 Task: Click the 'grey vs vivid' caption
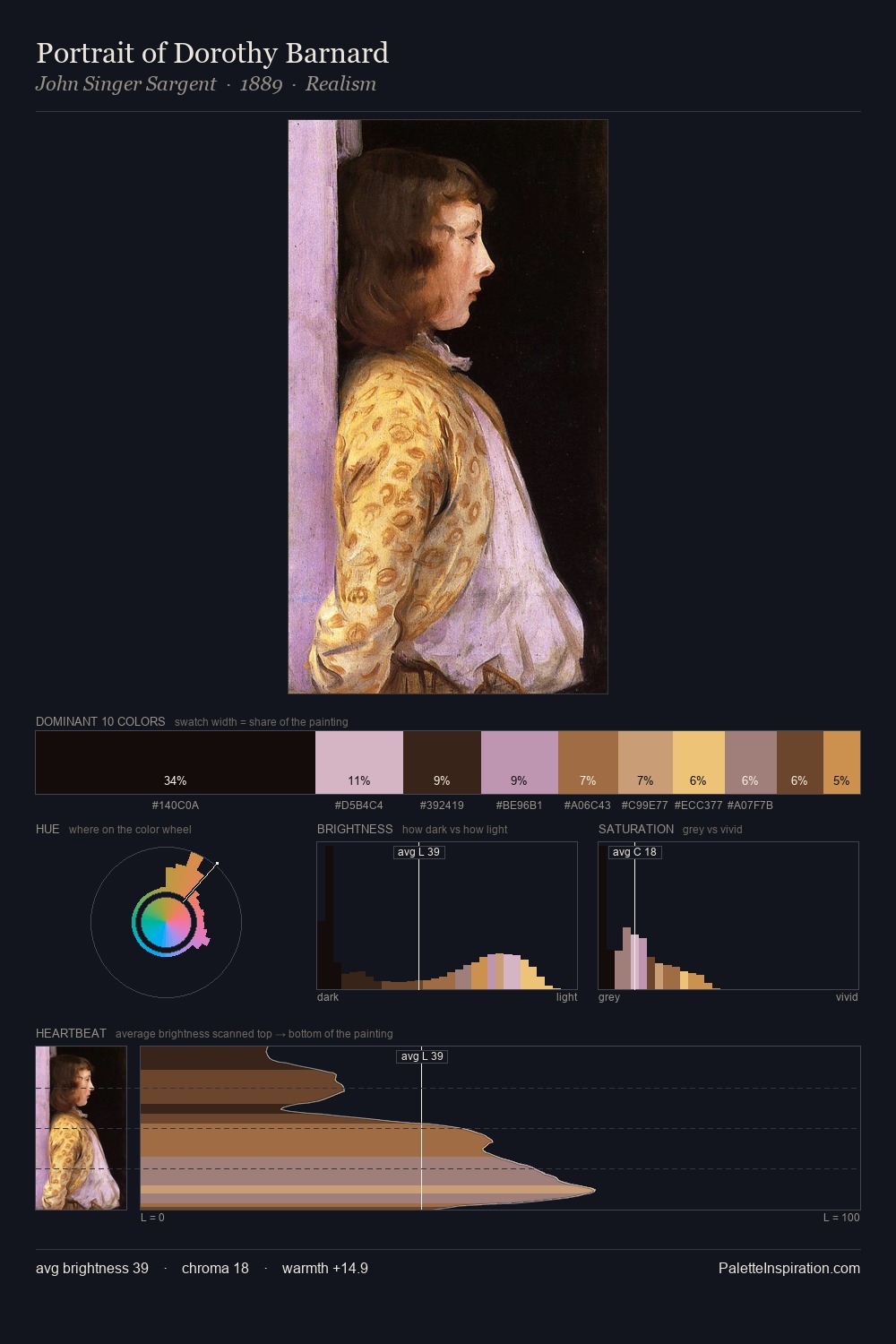coord(712,830)
